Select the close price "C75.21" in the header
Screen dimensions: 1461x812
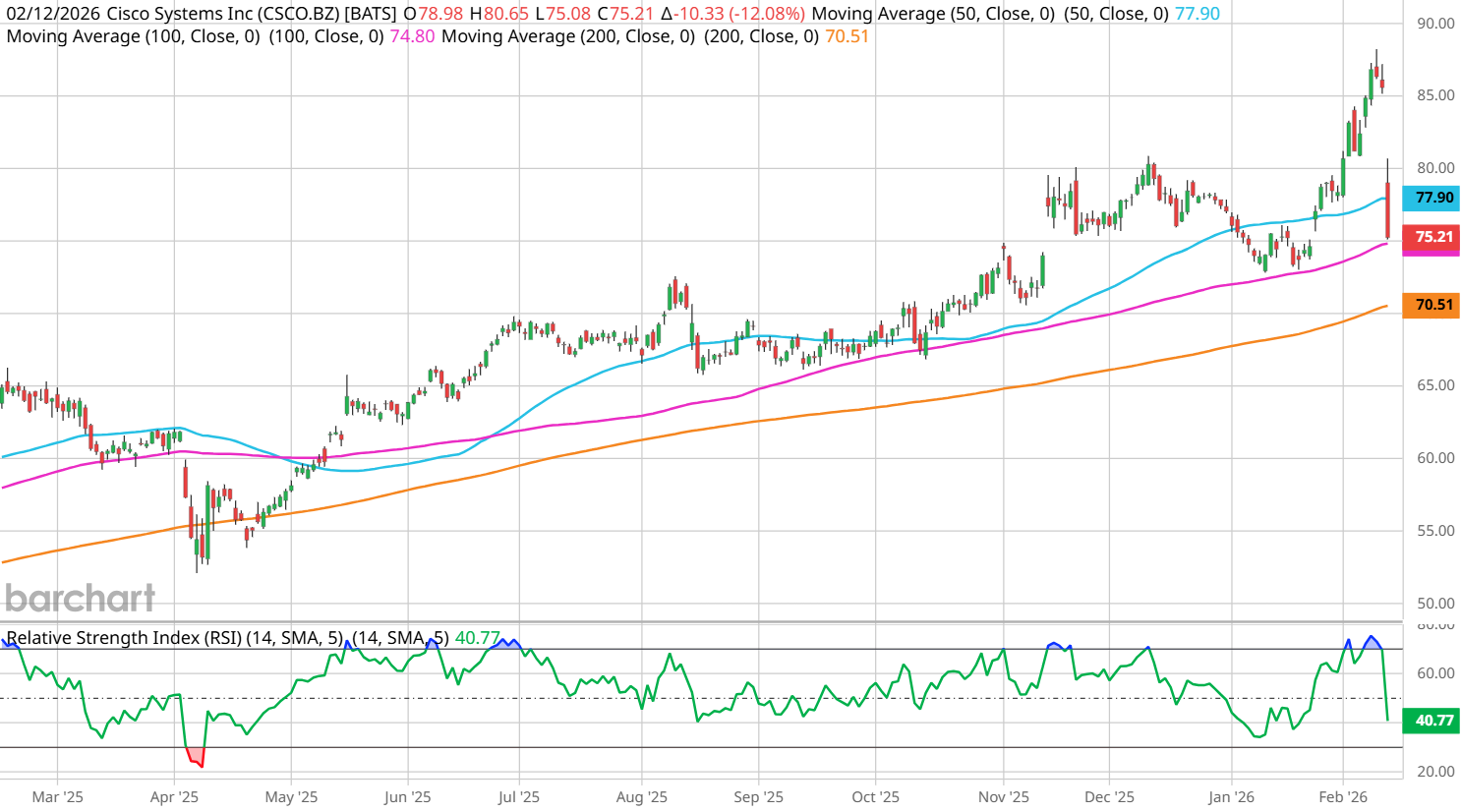point(626,14)
